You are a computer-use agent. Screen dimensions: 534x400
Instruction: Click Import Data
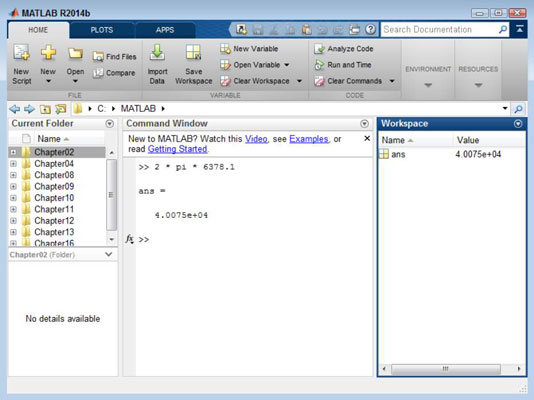tap(157, 64)
